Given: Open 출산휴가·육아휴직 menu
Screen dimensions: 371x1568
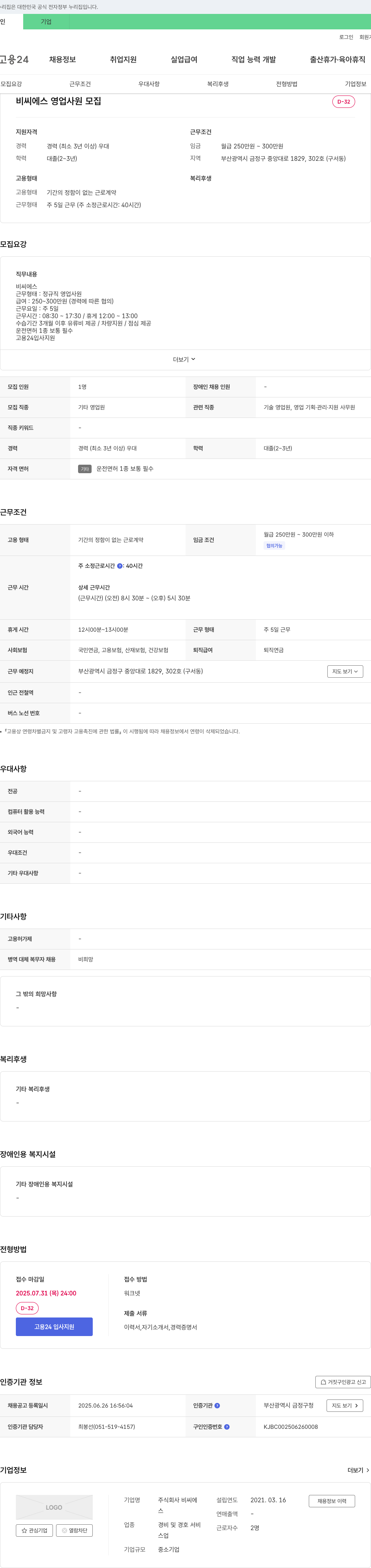Looking at the screenshot, I should pos(337,60).
